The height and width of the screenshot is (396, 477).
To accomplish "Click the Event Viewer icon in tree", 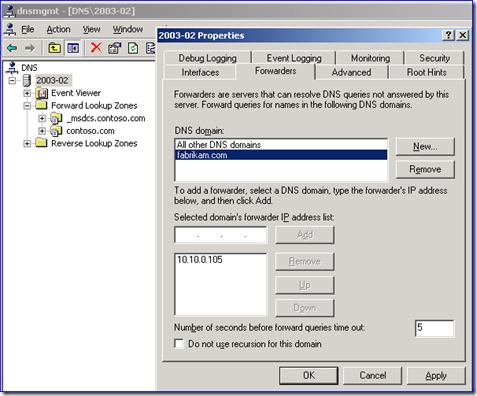I will point(42,93).
